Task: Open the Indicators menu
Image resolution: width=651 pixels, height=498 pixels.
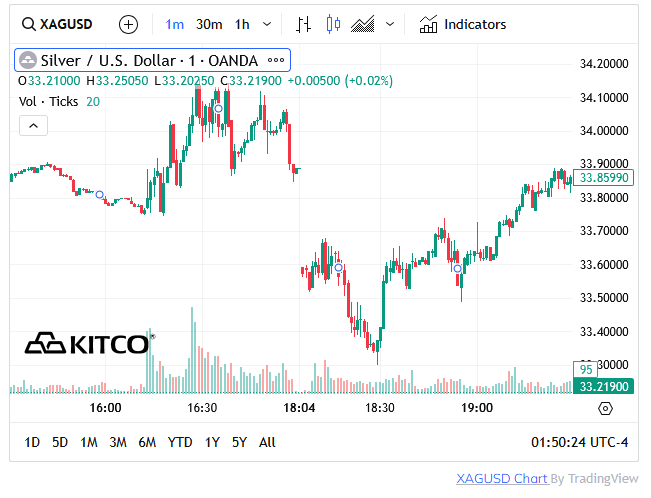Action: [x=463, y=25]
